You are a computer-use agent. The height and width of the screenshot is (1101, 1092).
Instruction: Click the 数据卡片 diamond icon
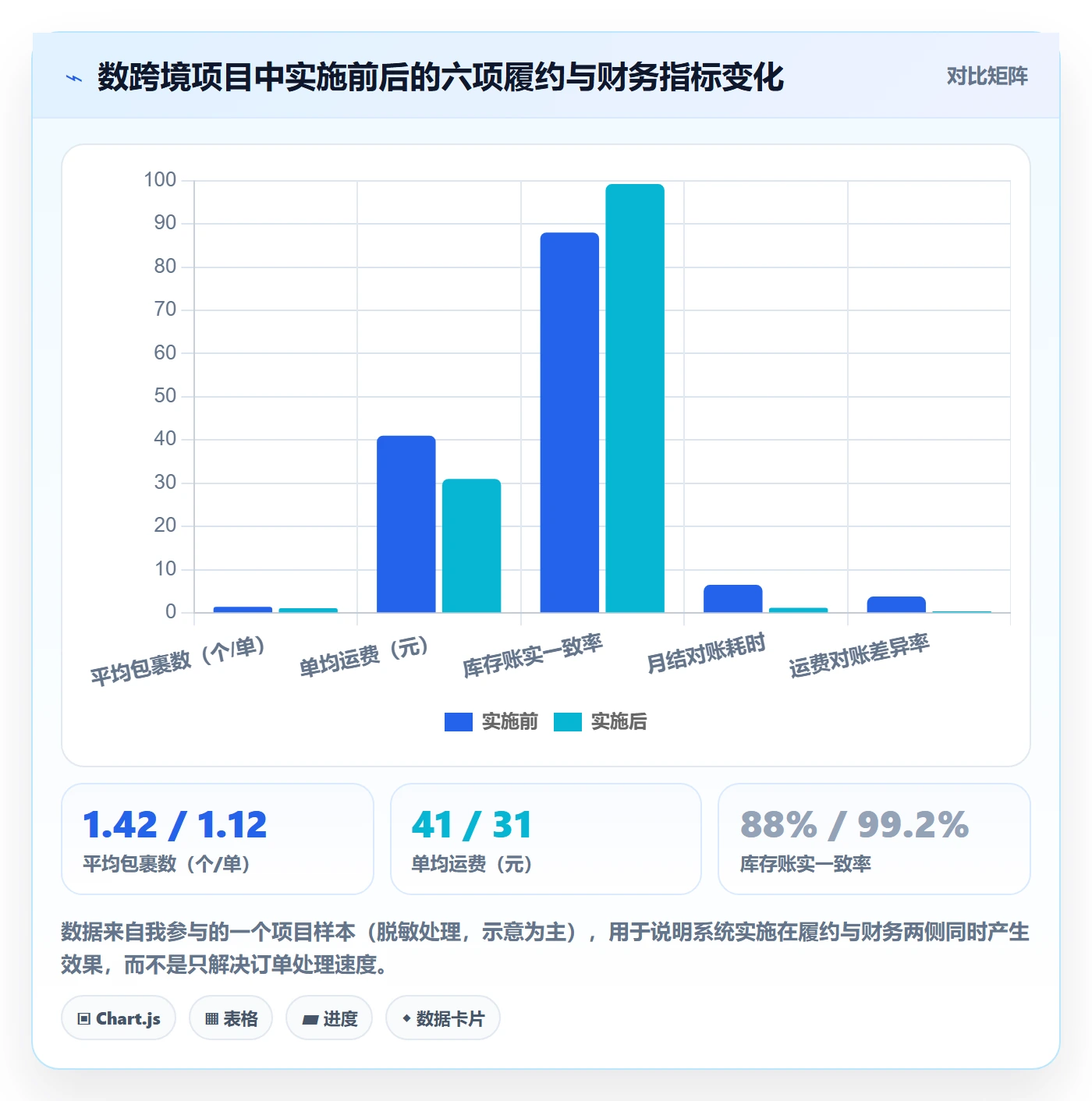[x=406, y=1018]
